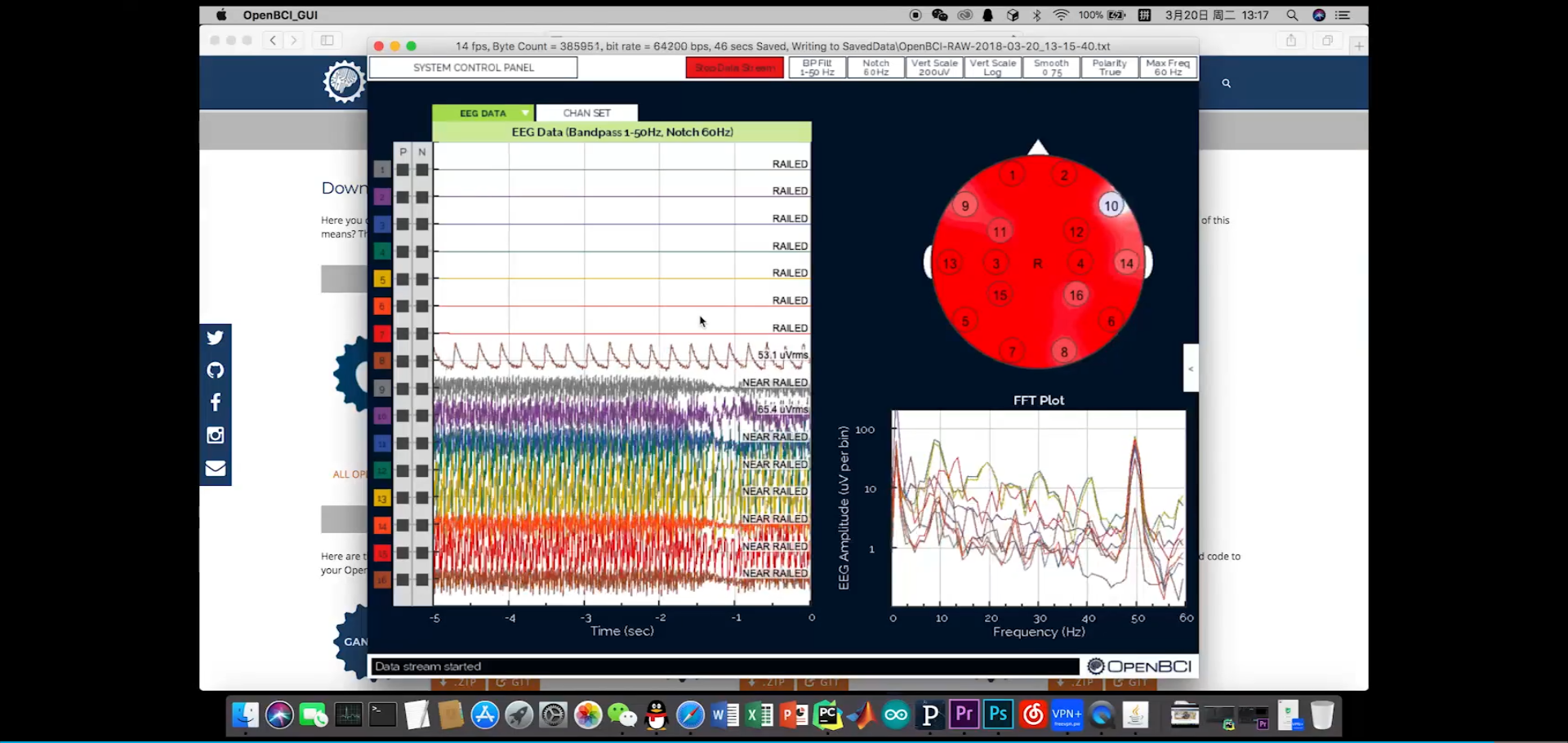
Task: Open the OpenBCI_GUI menu in menu bar
Action: click(x=280, y=15)
